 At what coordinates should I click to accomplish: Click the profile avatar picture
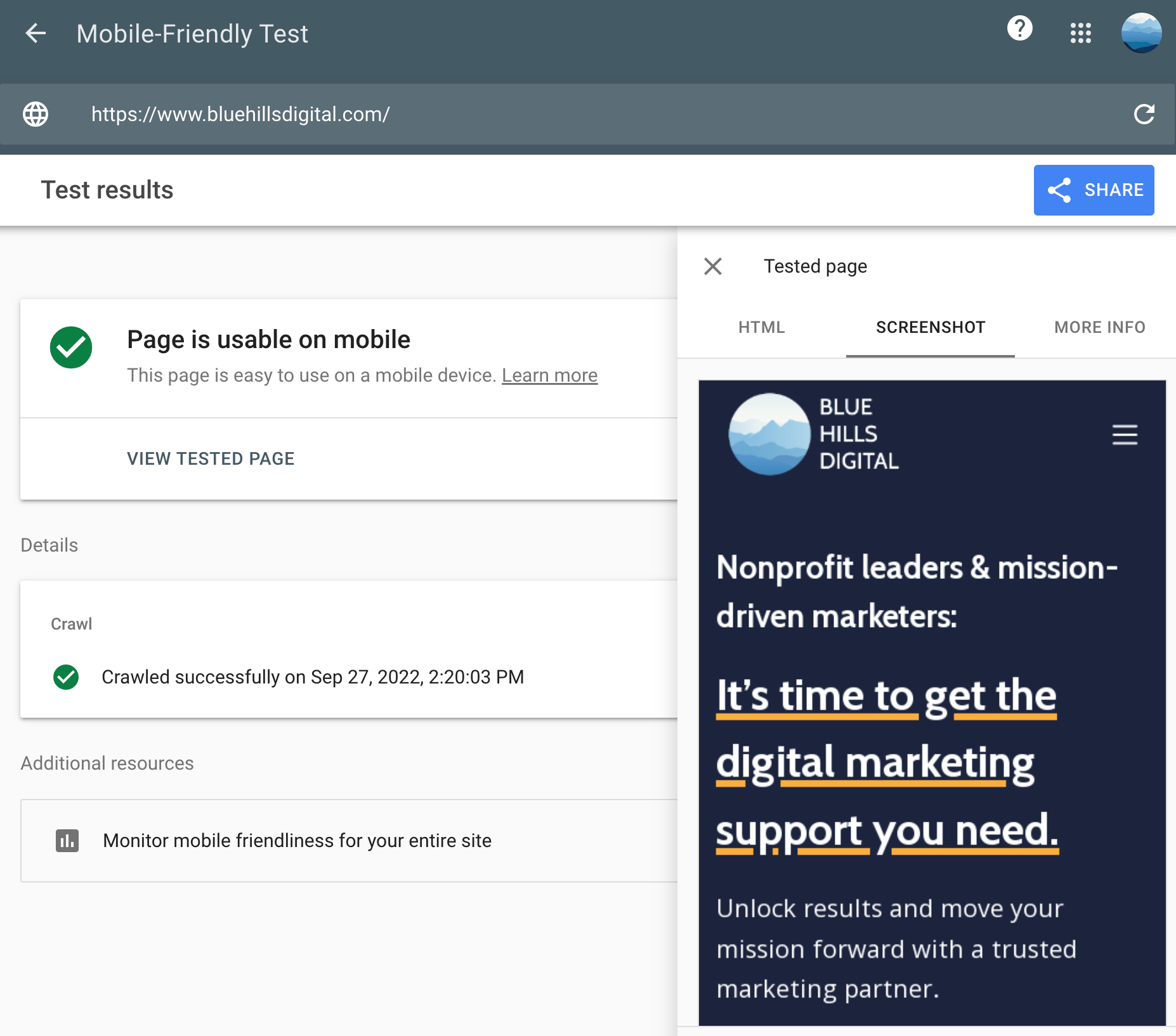click(1142, 34)
